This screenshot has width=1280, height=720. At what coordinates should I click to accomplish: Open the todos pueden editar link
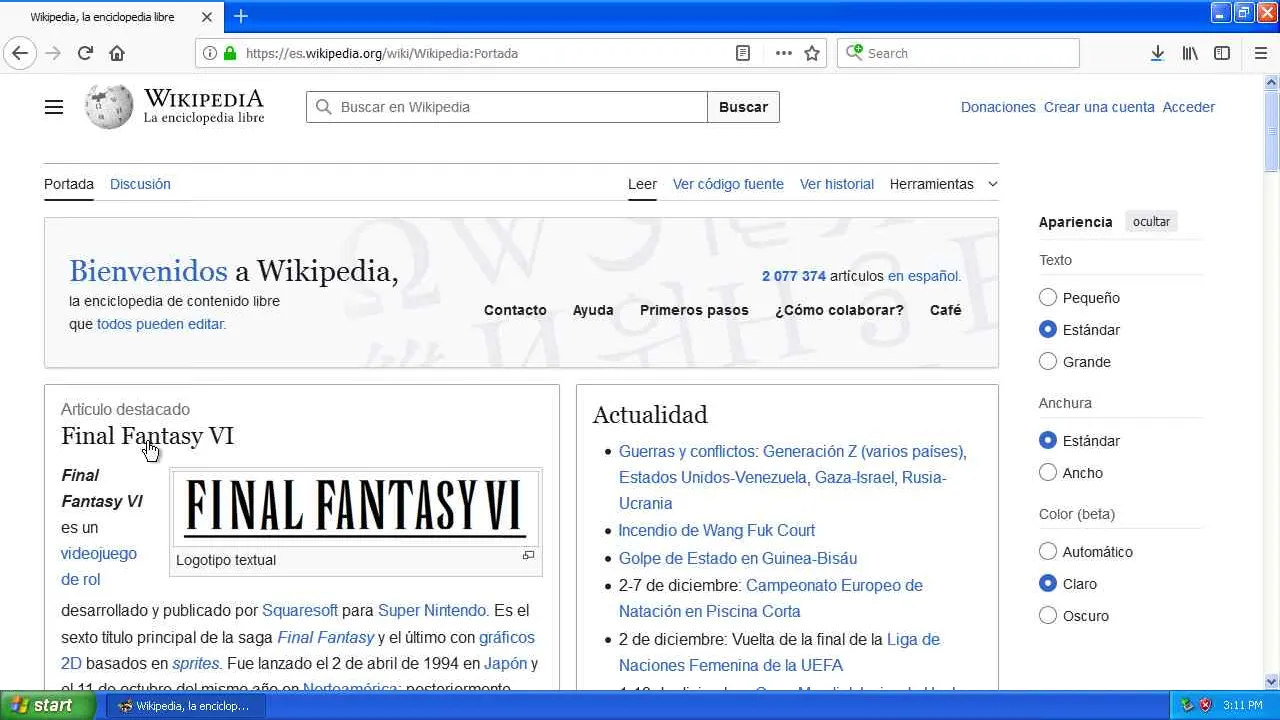[161, 324]
